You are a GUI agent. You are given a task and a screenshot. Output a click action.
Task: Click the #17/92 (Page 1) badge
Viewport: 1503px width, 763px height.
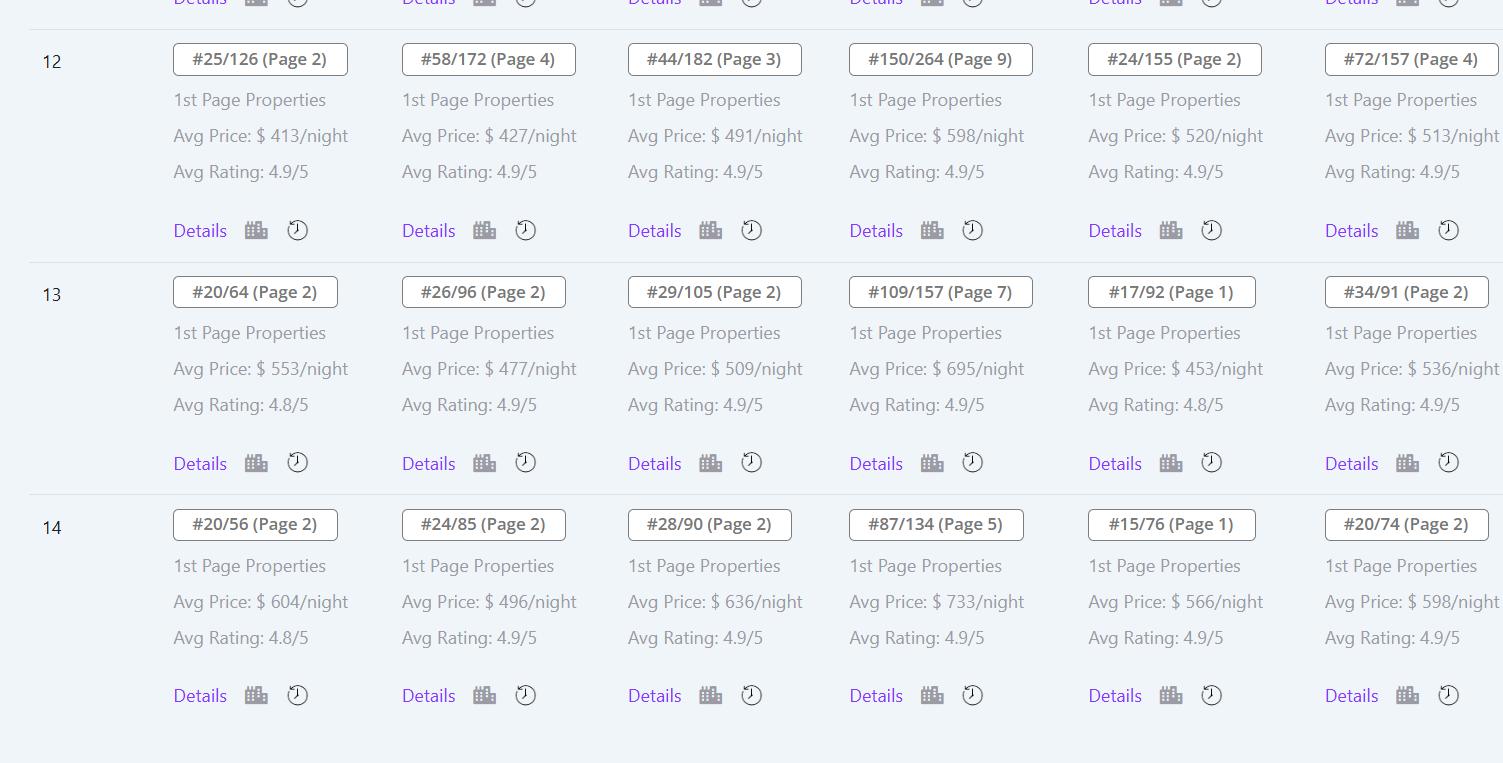click(x=1172, y=292)
